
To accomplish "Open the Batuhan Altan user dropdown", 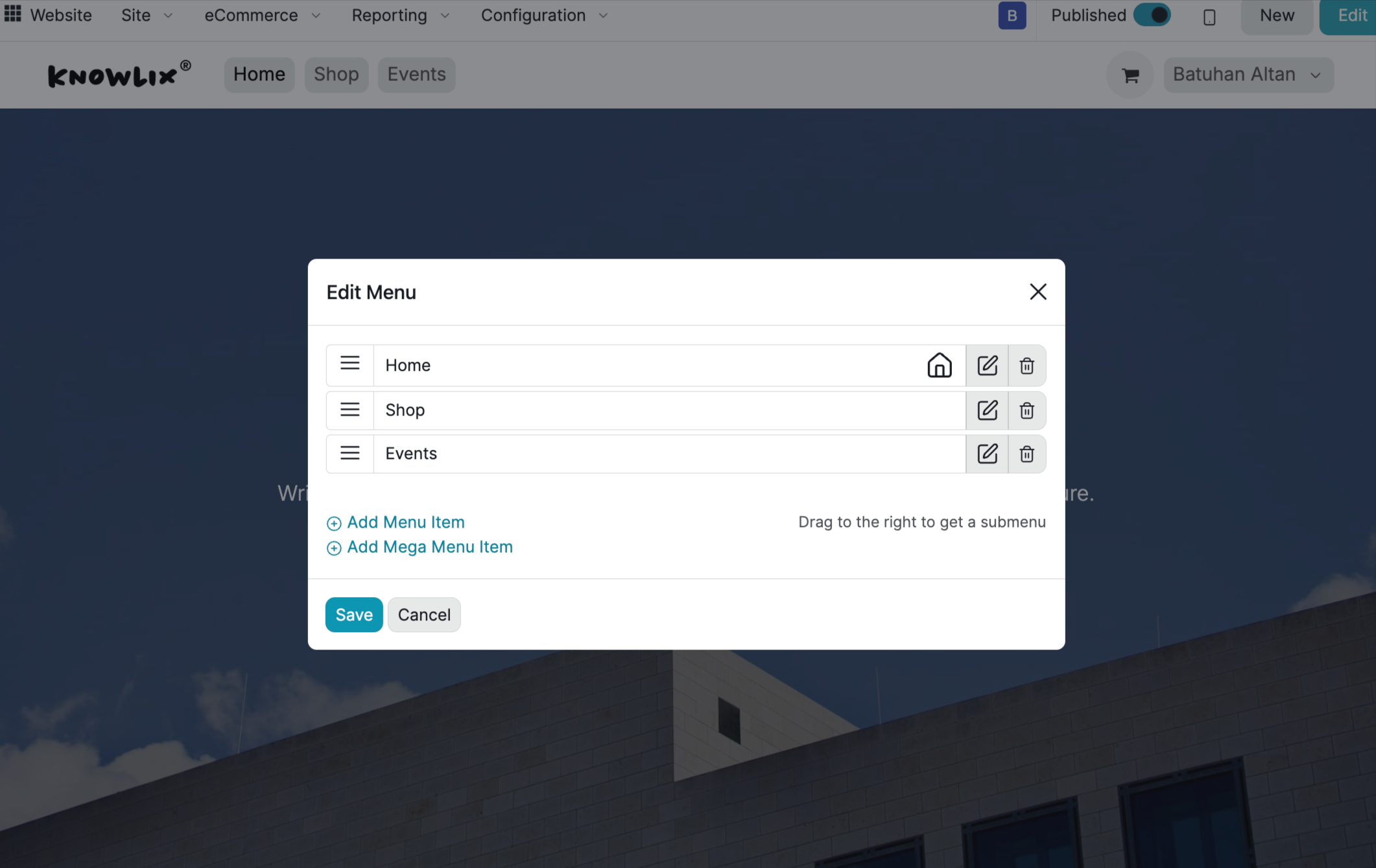I will [x=1247, y=75].
